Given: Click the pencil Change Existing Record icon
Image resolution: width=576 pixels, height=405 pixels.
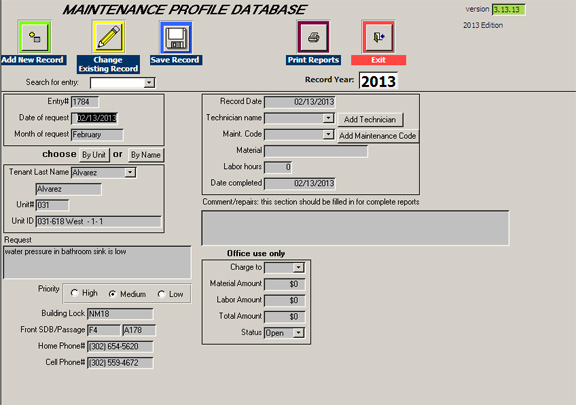Looking at the screenshot, I should coord(108,37).
